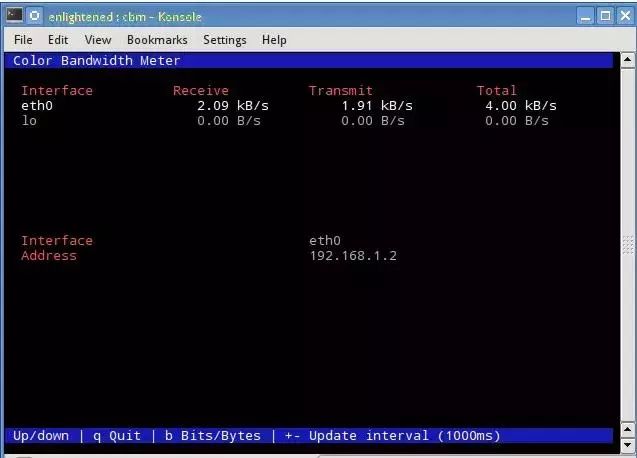Close the Konsole window
The width and height of the screenshot is (637, 458).
pos(625,16)
